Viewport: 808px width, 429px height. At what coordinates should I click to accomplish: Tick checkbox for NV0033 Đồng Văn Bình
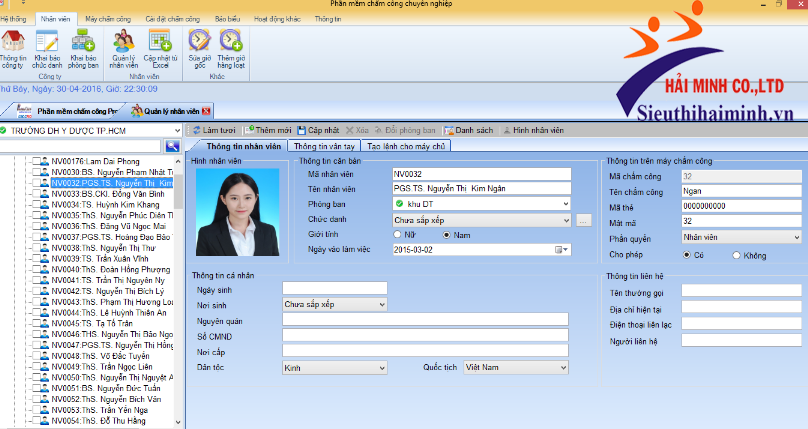(x=34, y=193)
